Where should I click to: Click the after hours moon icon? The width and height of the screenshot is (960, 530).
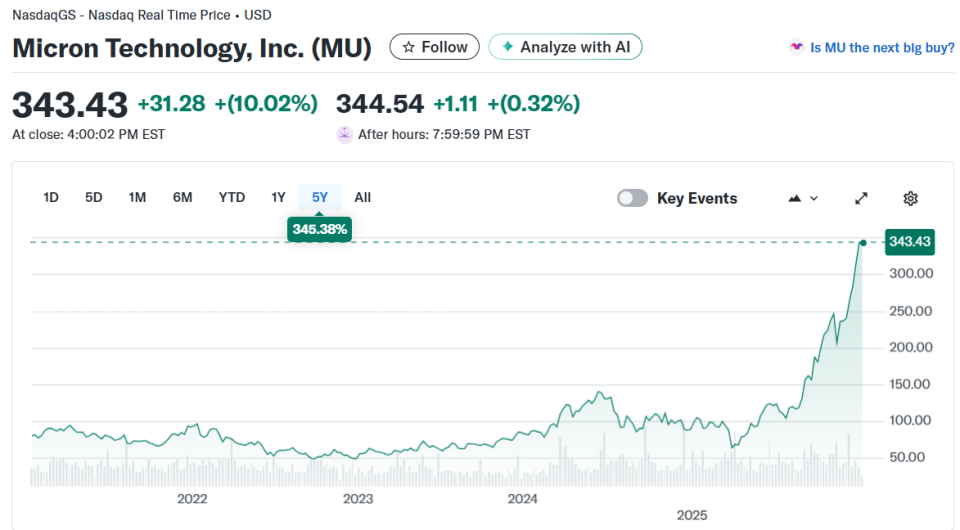click(345, 134)
